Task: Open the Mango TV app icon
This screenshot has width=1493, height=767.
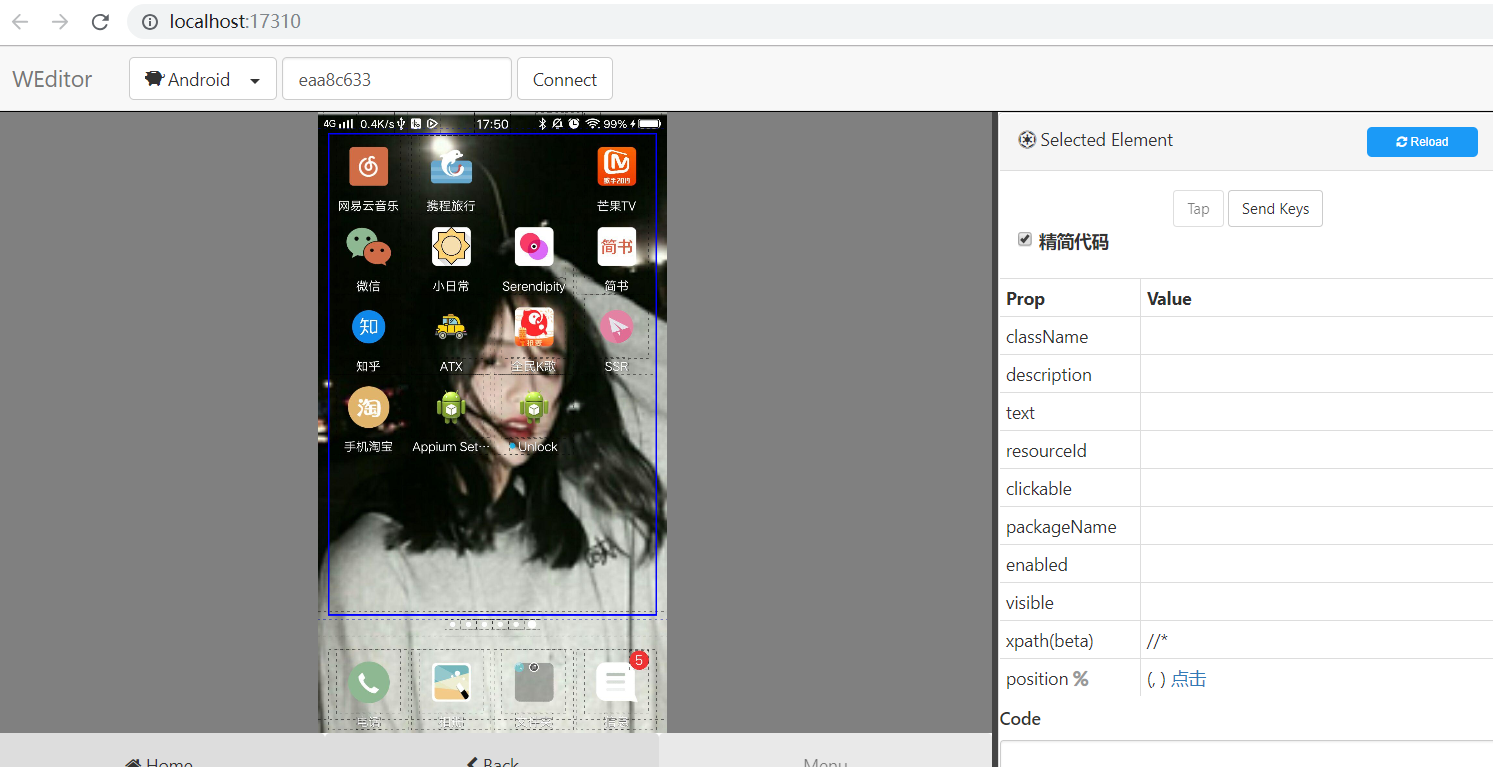Action: [x=616, y=166]
